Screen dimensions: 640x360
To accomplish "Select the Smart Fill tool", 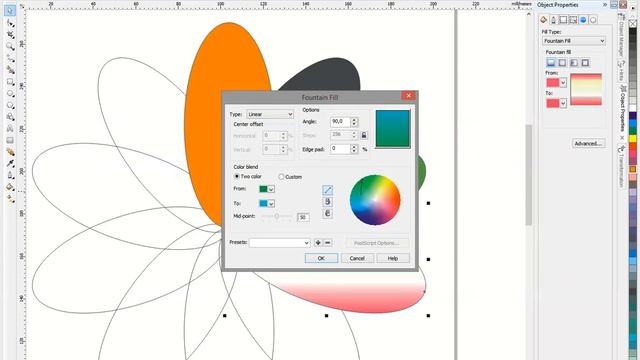I will click(10, 70).
